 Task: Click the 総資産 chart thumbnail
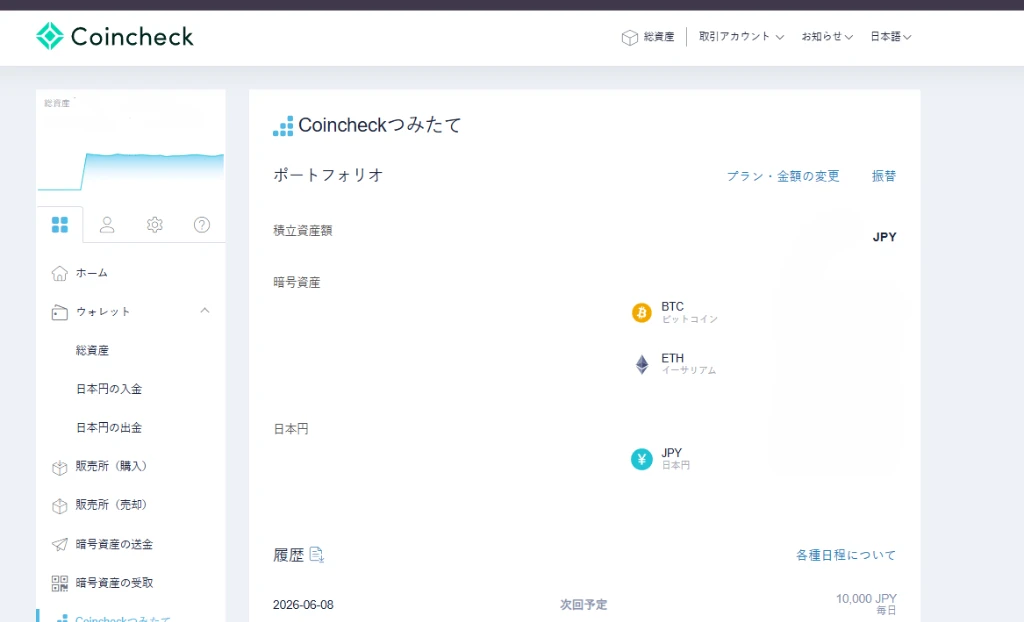(x=131, y=170)
